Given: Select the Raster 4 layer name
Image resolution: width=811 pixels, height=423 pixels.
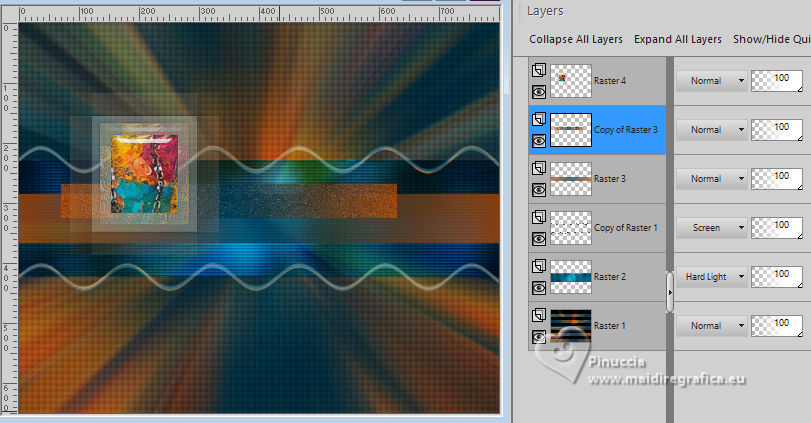Looking at the screenshot, I should [610, 81].
